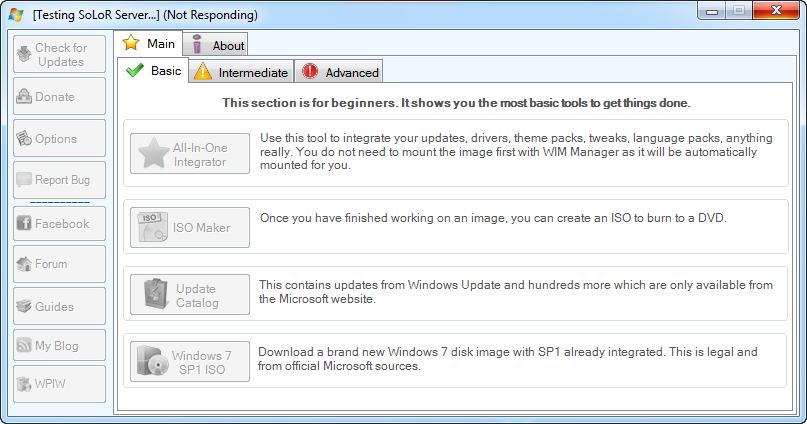
Task: Minimize the window
Action: click(x=712, y=10)
